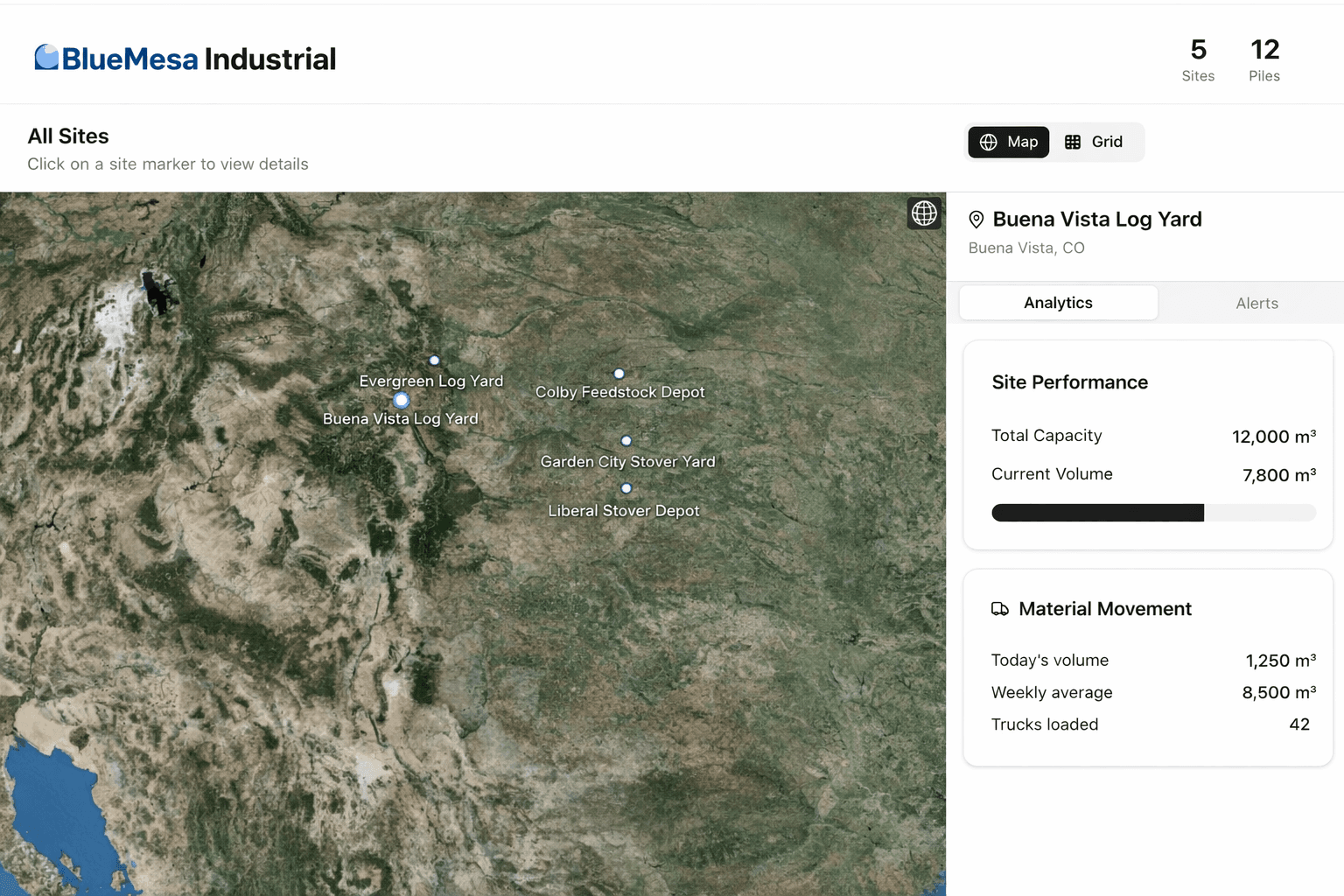Viewport: 1344px width, 896px height.
Task: Open Garden City Stover Yard site details
Action: [626, 440]
